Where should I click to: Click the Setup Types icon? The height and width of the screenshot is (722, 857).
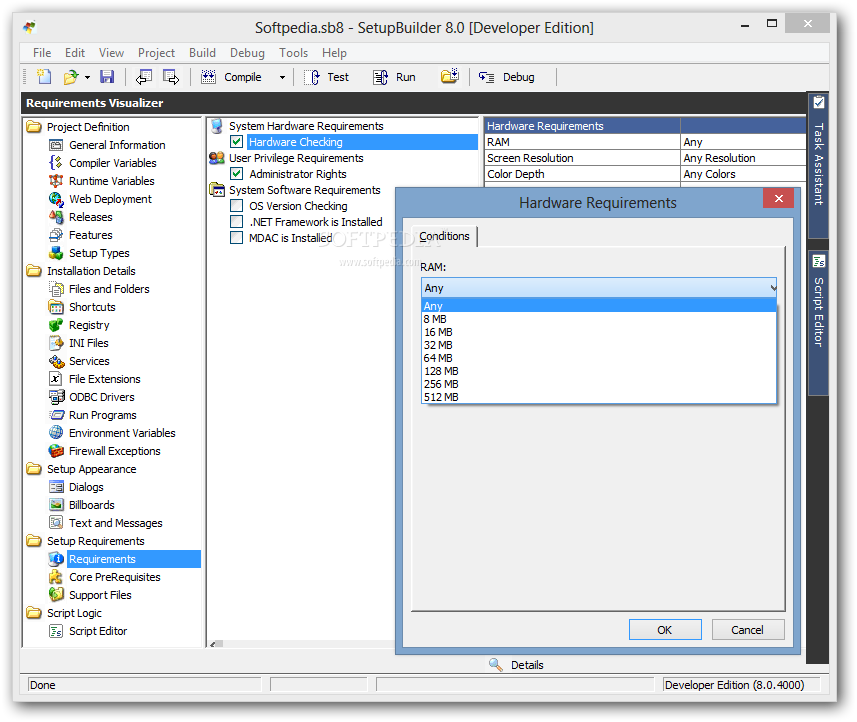tap(56, 253)
